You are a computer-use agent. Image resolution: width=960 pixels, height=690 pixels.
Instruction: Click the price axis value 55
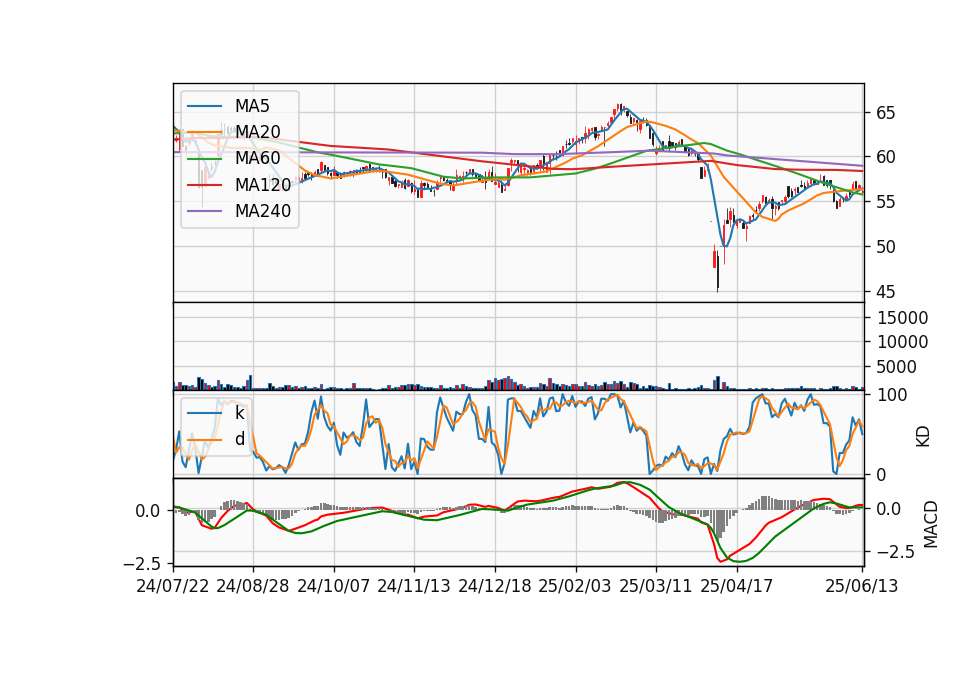click(885, 202)
